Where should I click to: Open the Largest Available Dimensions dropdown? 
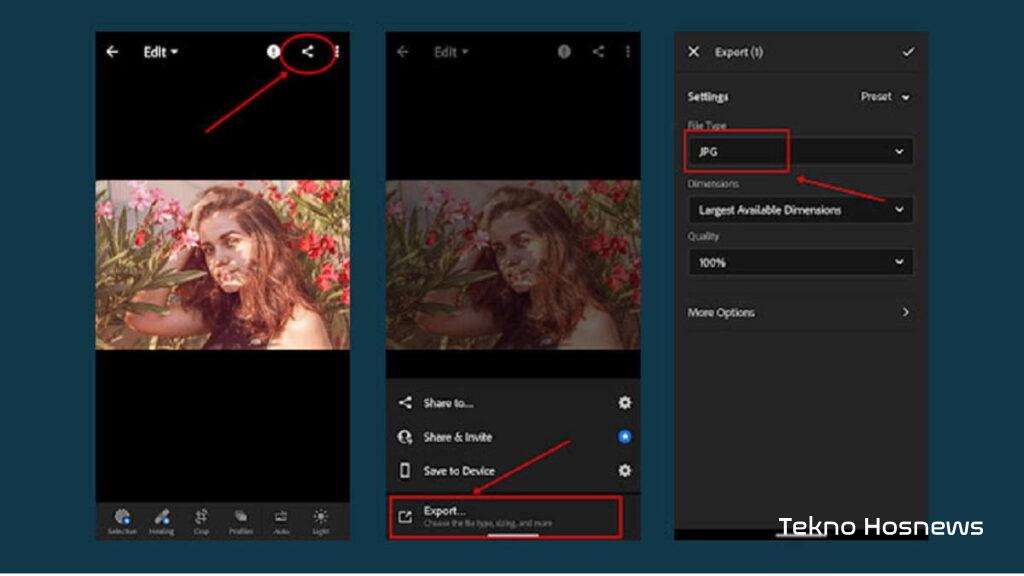pos(800,210)
